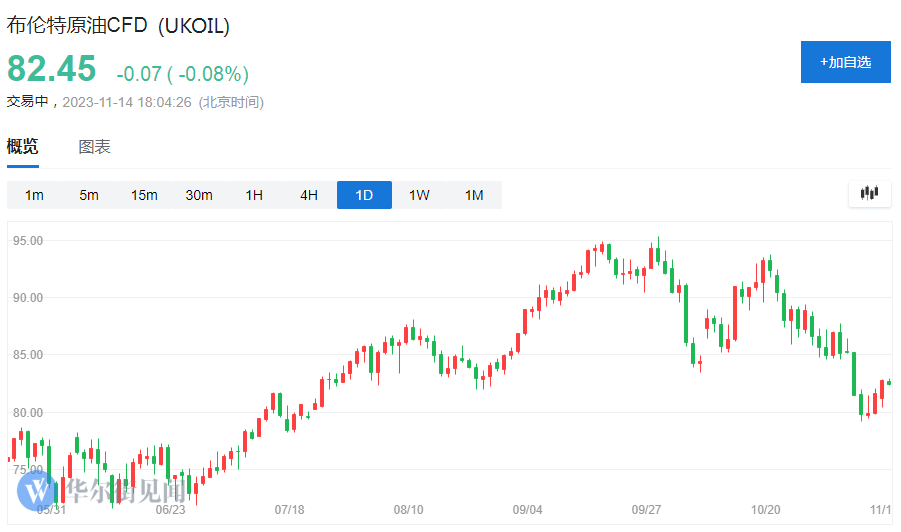Select the active 1D timeframe
Viewport: 901px width, 532px height.
[x=364, y=195]
